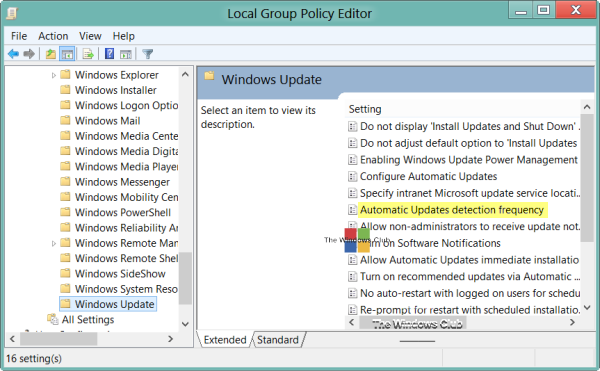Click the Windows SideShow folder icon
This screenshot has width=600, height=371.
(65, 273)
